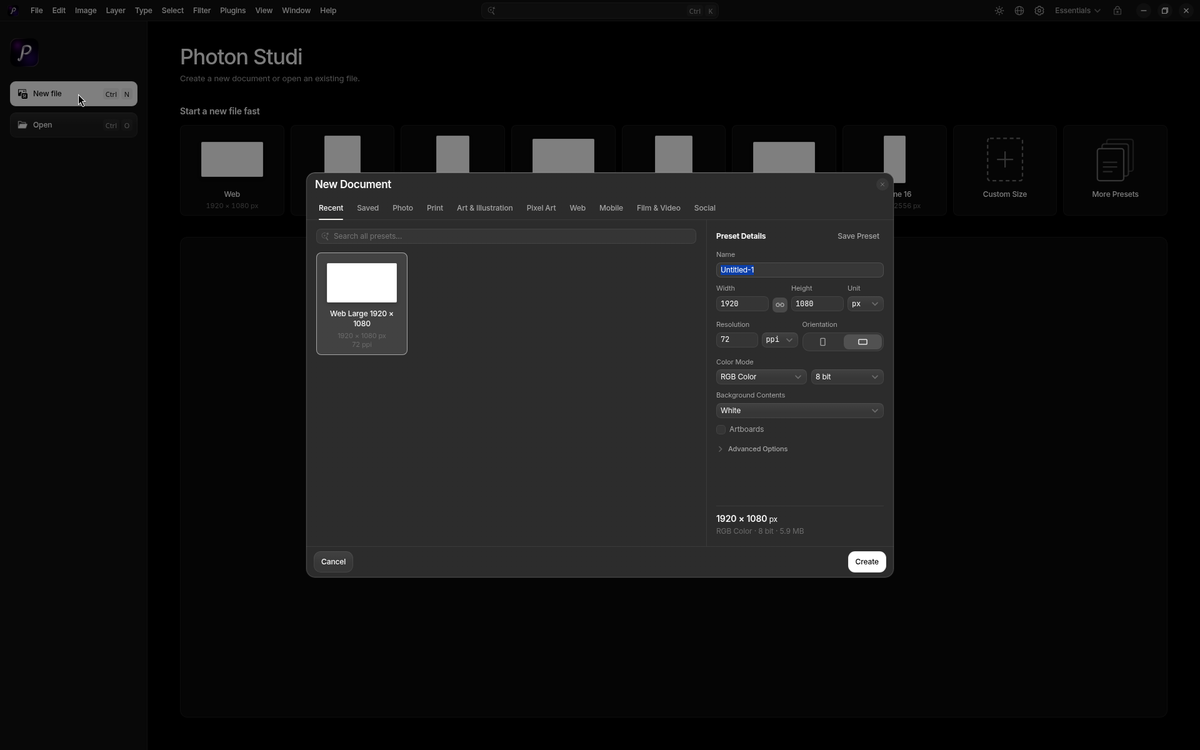Select portrait orientation

pos(823,342)
